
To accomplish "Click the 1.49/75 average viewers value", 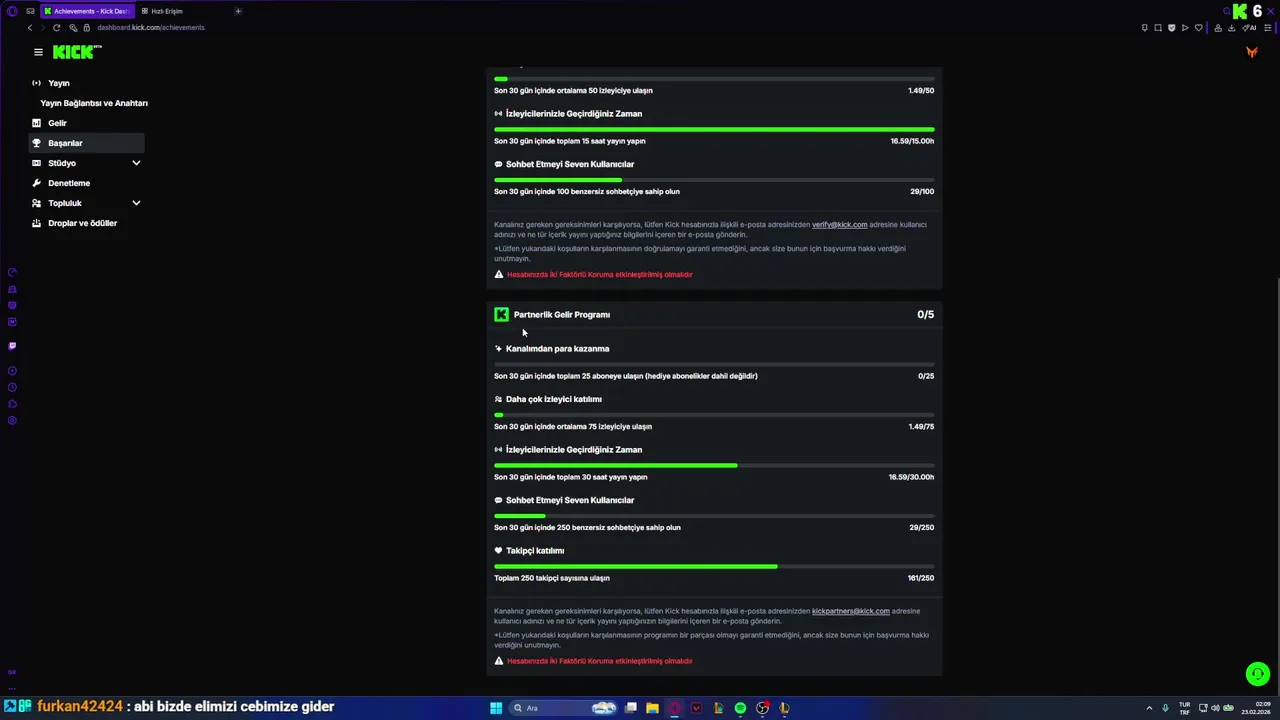I will point(921,427).
